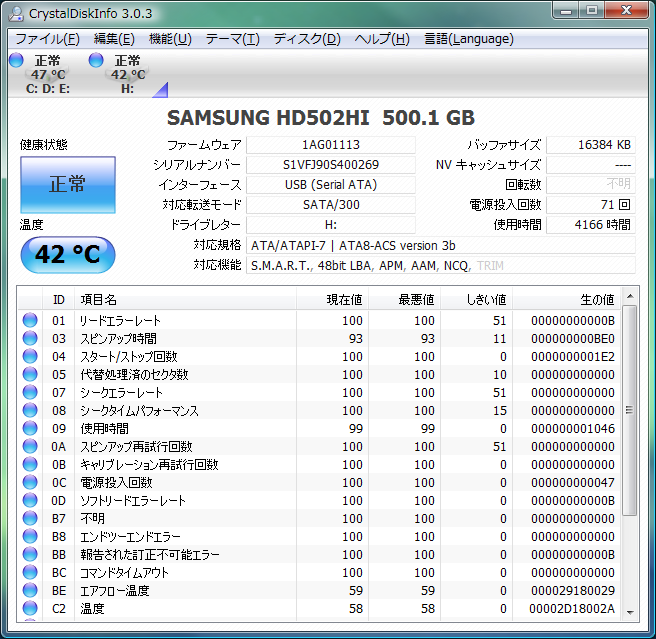Open the 言語(Language) menu
The height and width of the screenshot is (639, 656).
pos(469,39)
